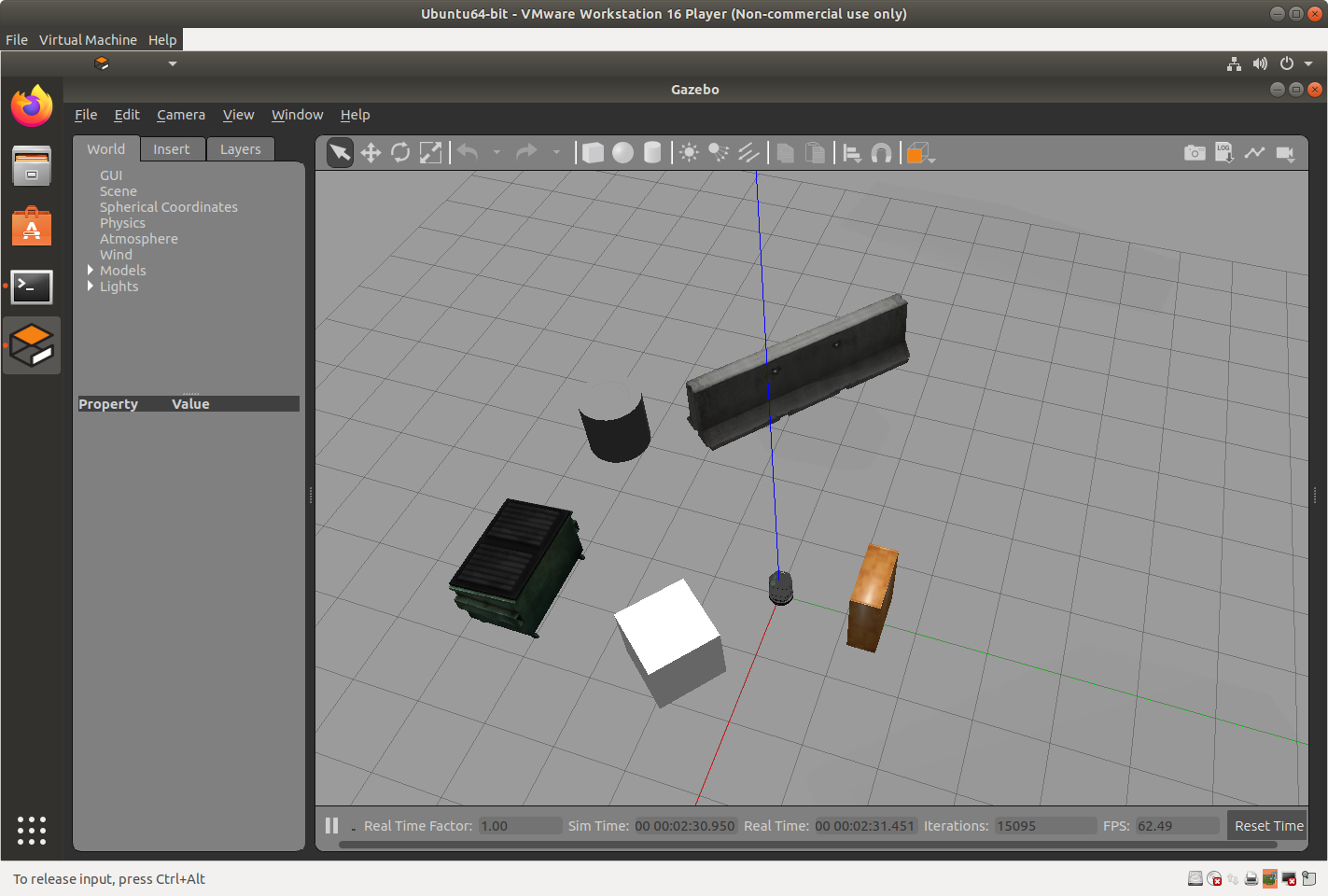Click the Sim Time value field
The width and height of the screenshot is (1328, 896).
pyautogui.click(x=685, y=826)
